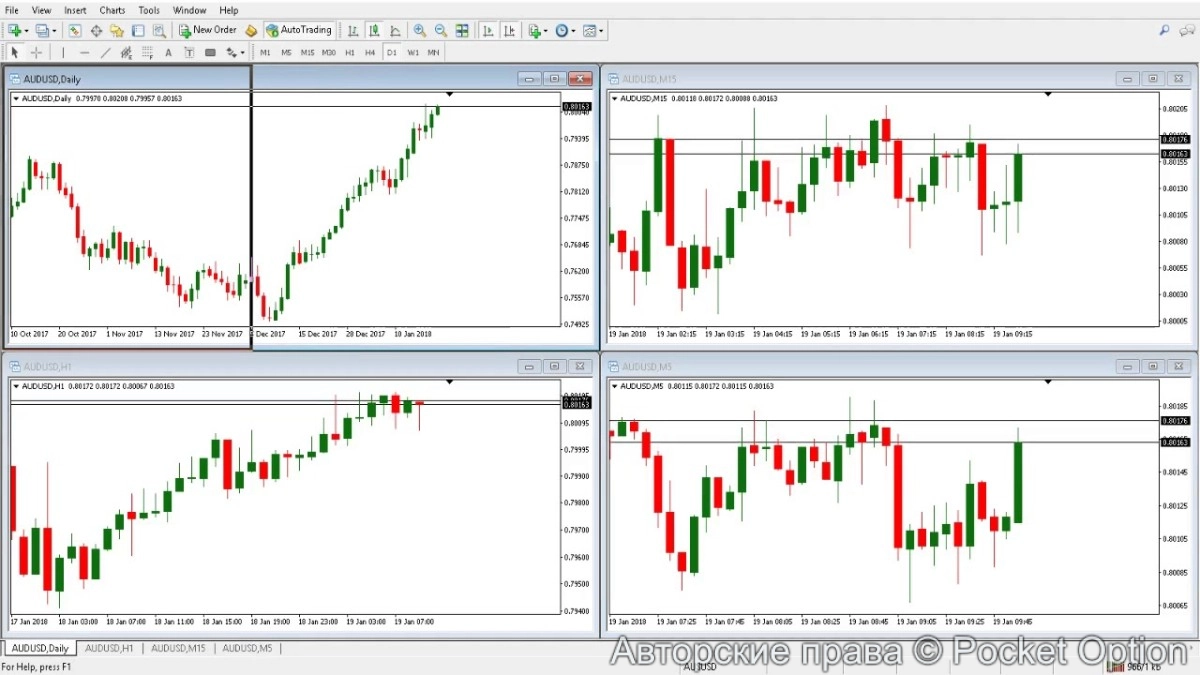Tile chart windows with the grid icon
This screenshot has width=1200, height=675.
[462, 31]
